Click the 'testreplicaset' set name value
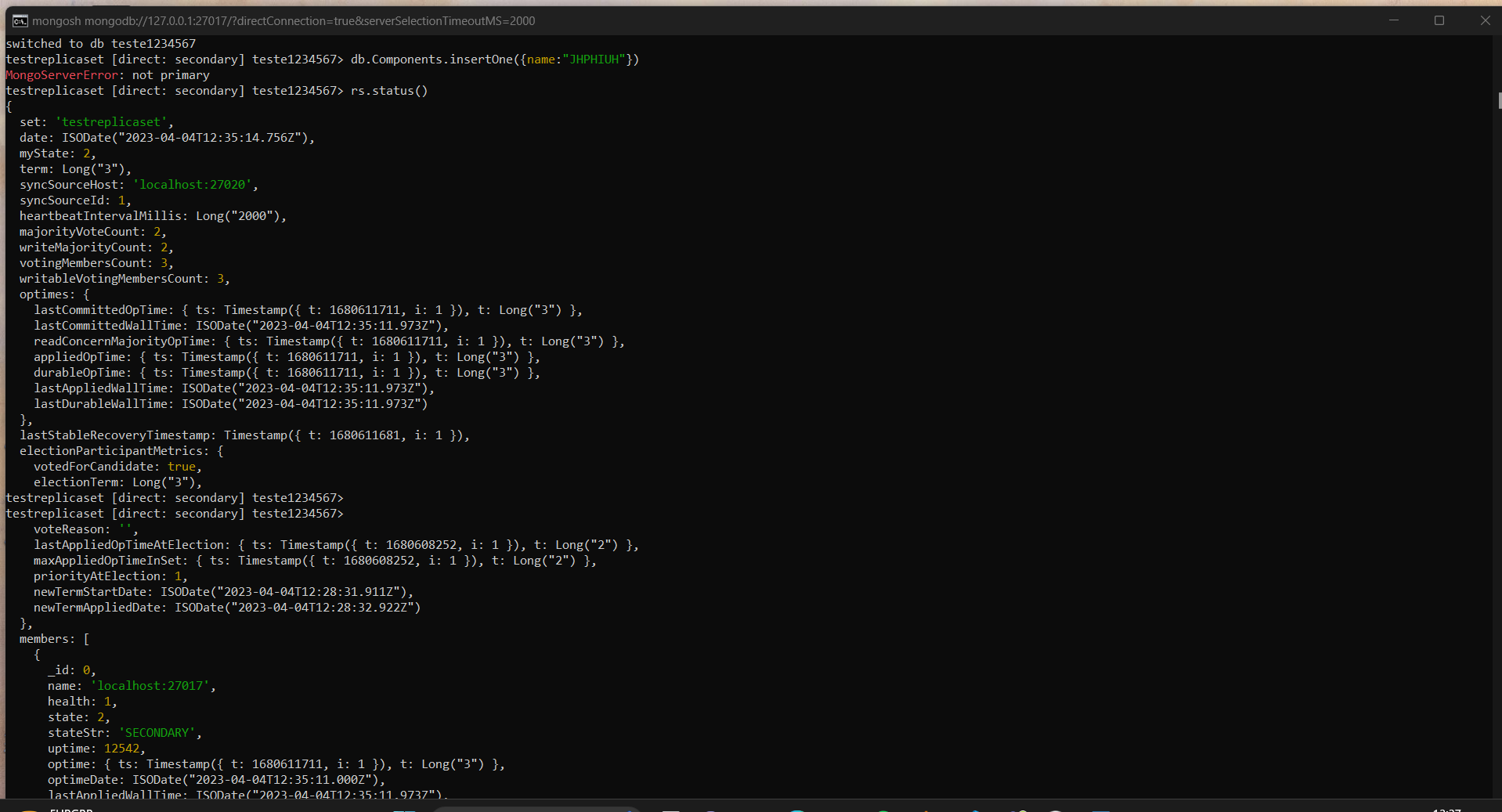The width and height of the screenshot is (1502, 812). point(111,122)
